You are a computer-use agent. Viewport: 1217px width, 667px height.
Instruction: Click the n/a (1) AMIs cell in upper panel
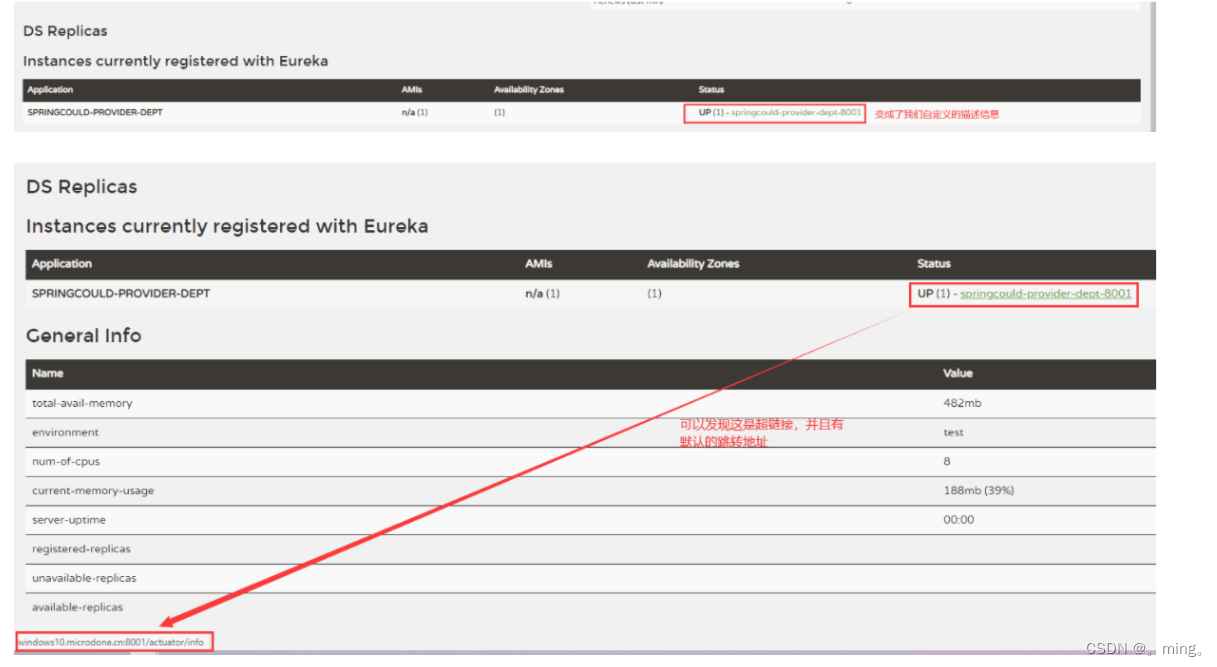(x=415, y=113)
